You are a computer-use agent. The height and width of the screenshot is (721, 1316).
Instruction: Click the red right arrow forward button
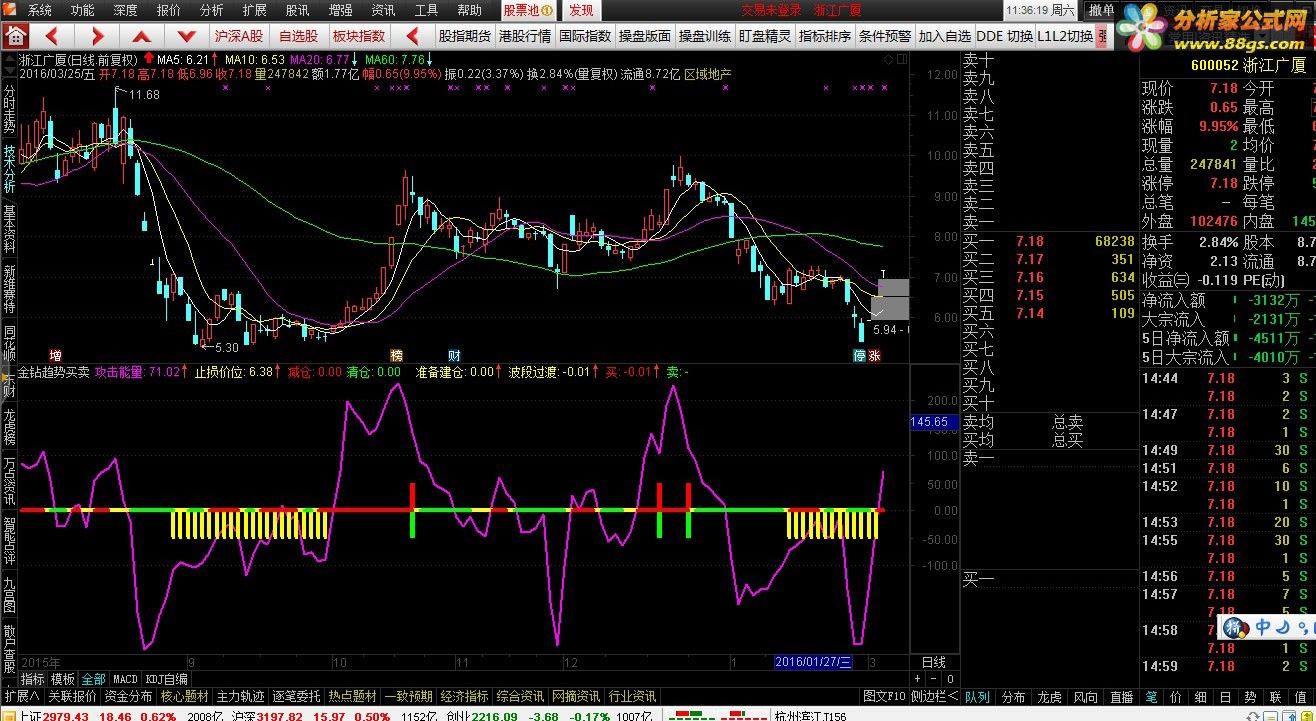97,36
